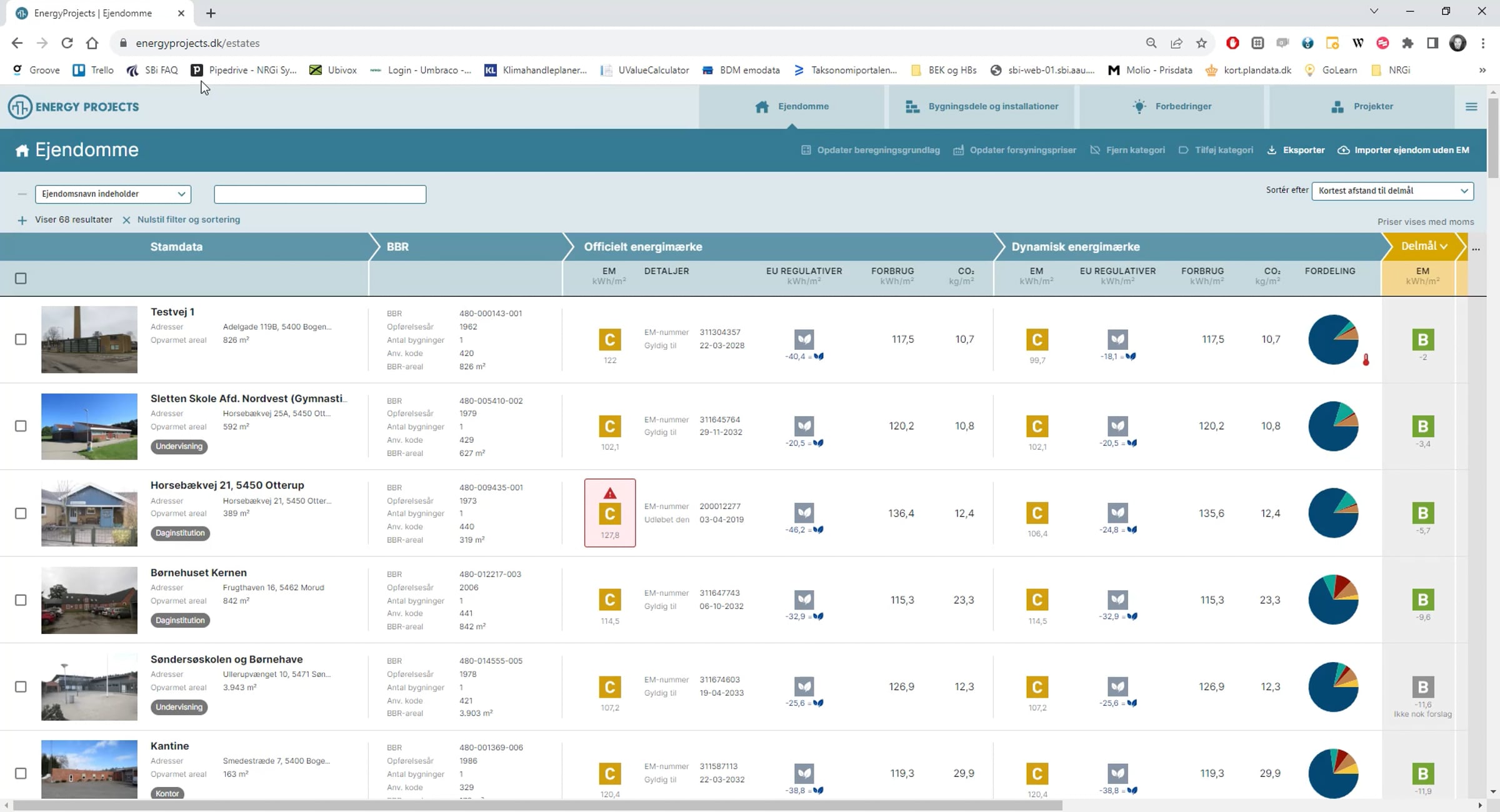
Task: Click the Importer ejendom uden EM cloud icon
Action: (1343, 151)
